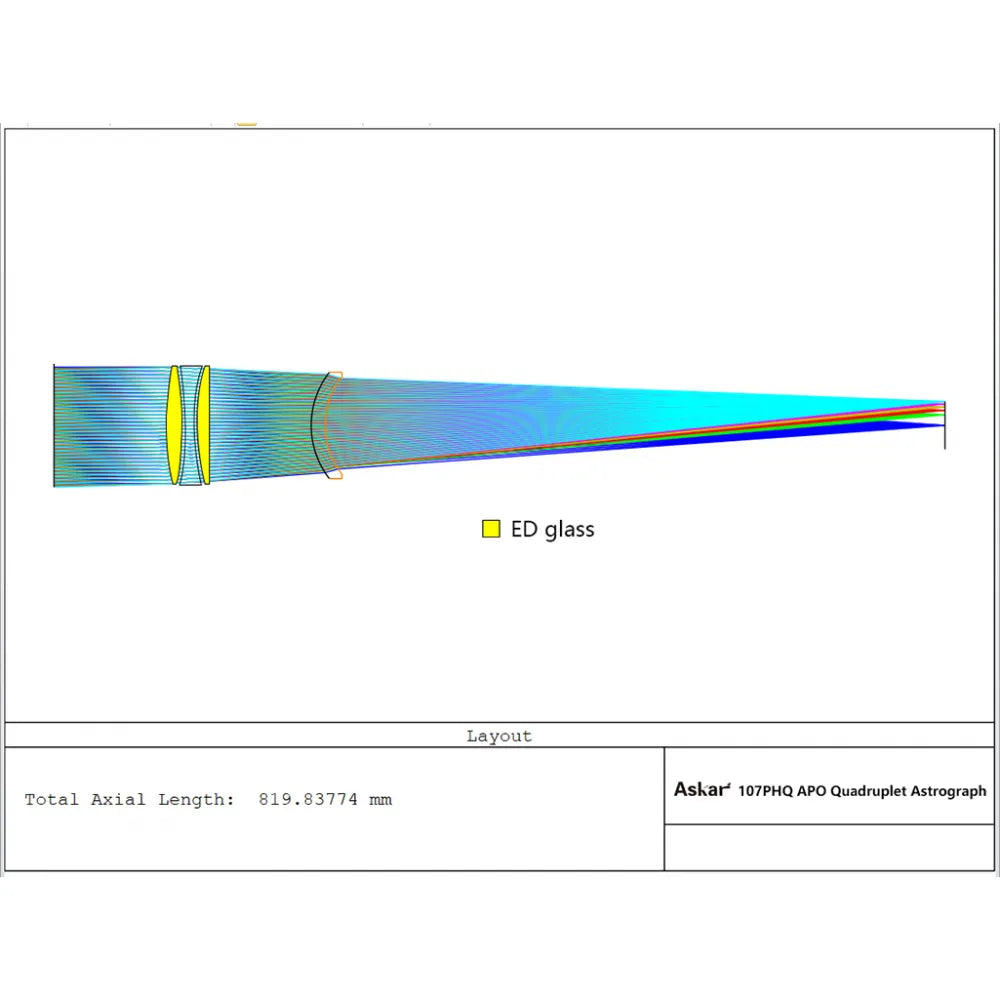Select the clear concave lens between ED elements
Image resolution: width=1000 pixels, height=1000 pixels.
pyautogui.click(x=190, y=425)
